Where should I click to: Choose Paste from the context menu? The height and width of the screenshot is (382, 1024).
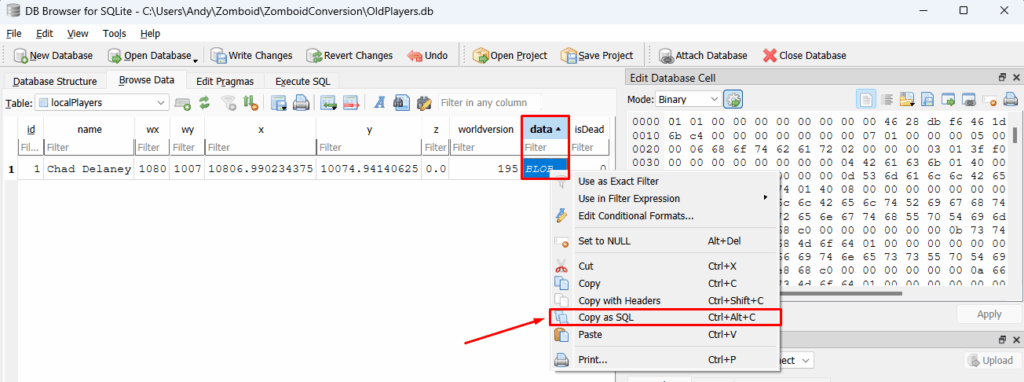[665, 334]
